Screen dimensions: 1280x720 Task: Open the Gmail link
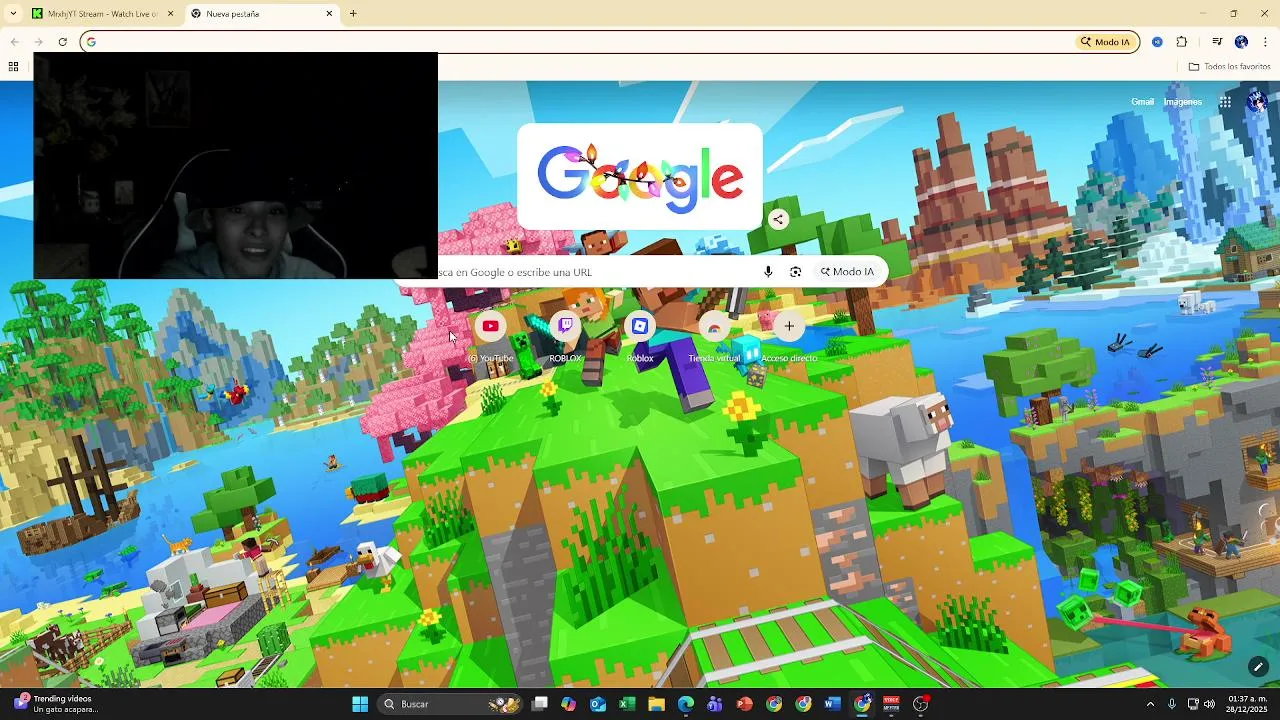[1142, 102]
